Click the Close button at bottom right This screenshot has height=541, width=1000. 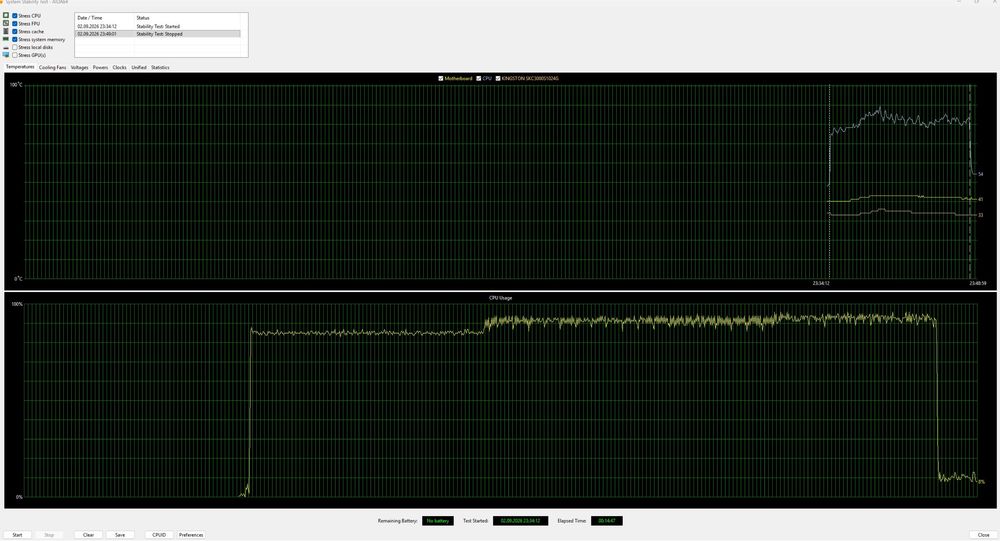click(983, 535)
